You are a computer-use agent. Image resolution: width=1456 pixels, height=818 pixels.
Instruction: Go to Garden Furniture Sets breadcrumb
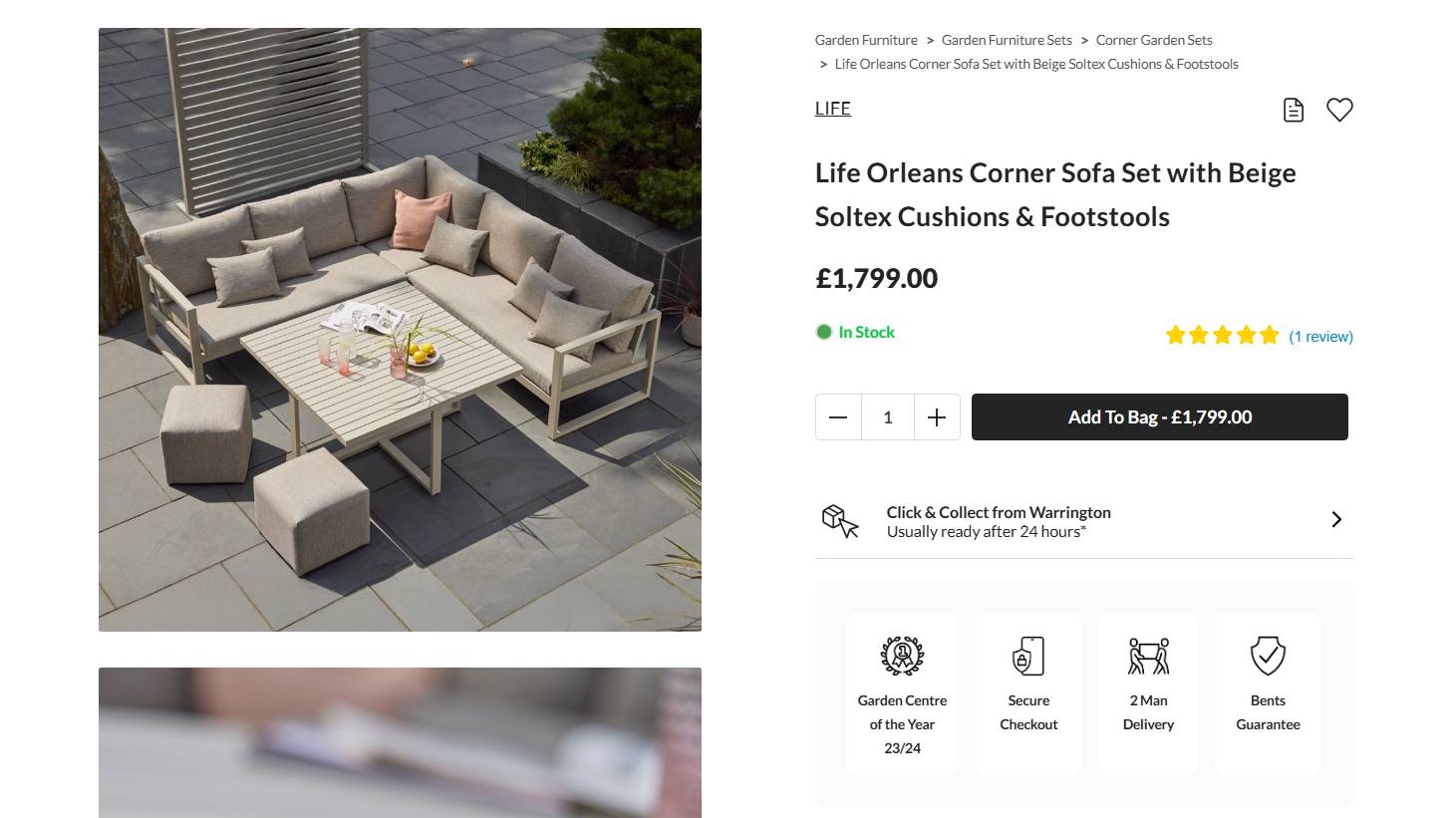pos(1007,40)
